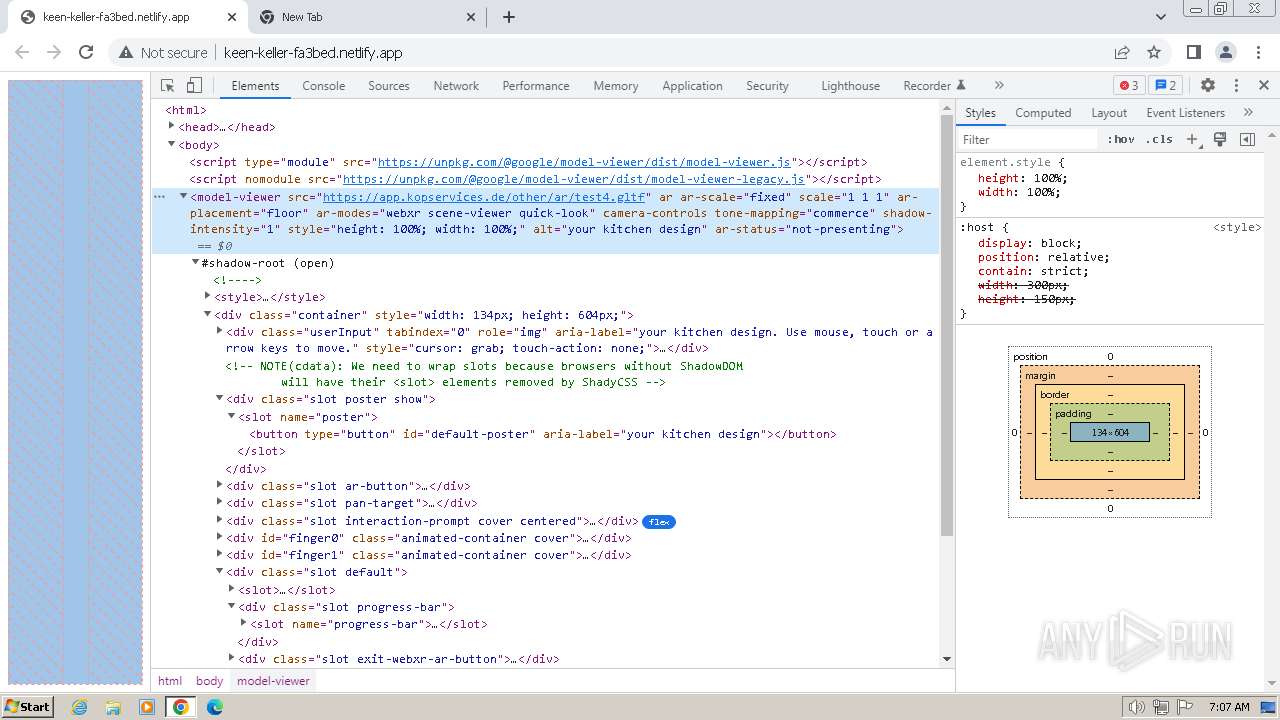Open the Network tab
Viewport: 1280px width, 720px height.
point(456,86)
